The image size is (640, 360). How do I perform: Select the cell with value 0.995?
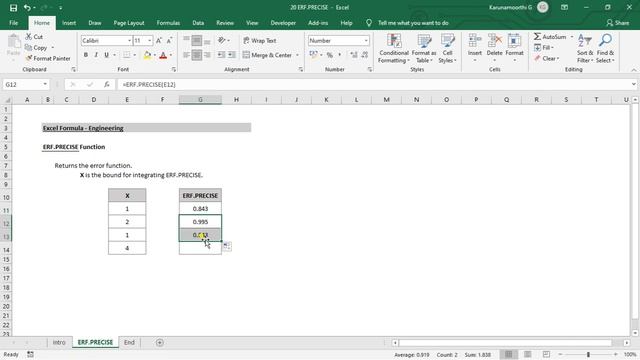(x=200, y=222)
